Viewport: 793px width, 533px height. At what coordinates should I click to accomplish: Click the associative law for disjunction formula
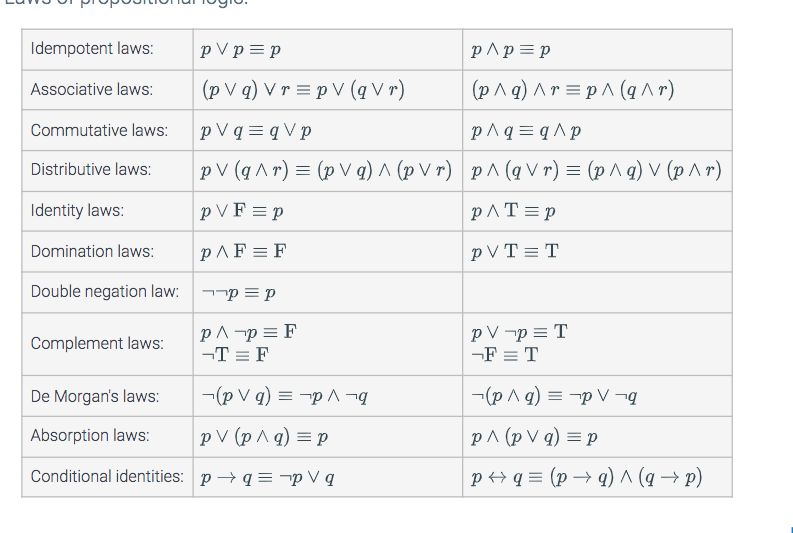point(303,90)
